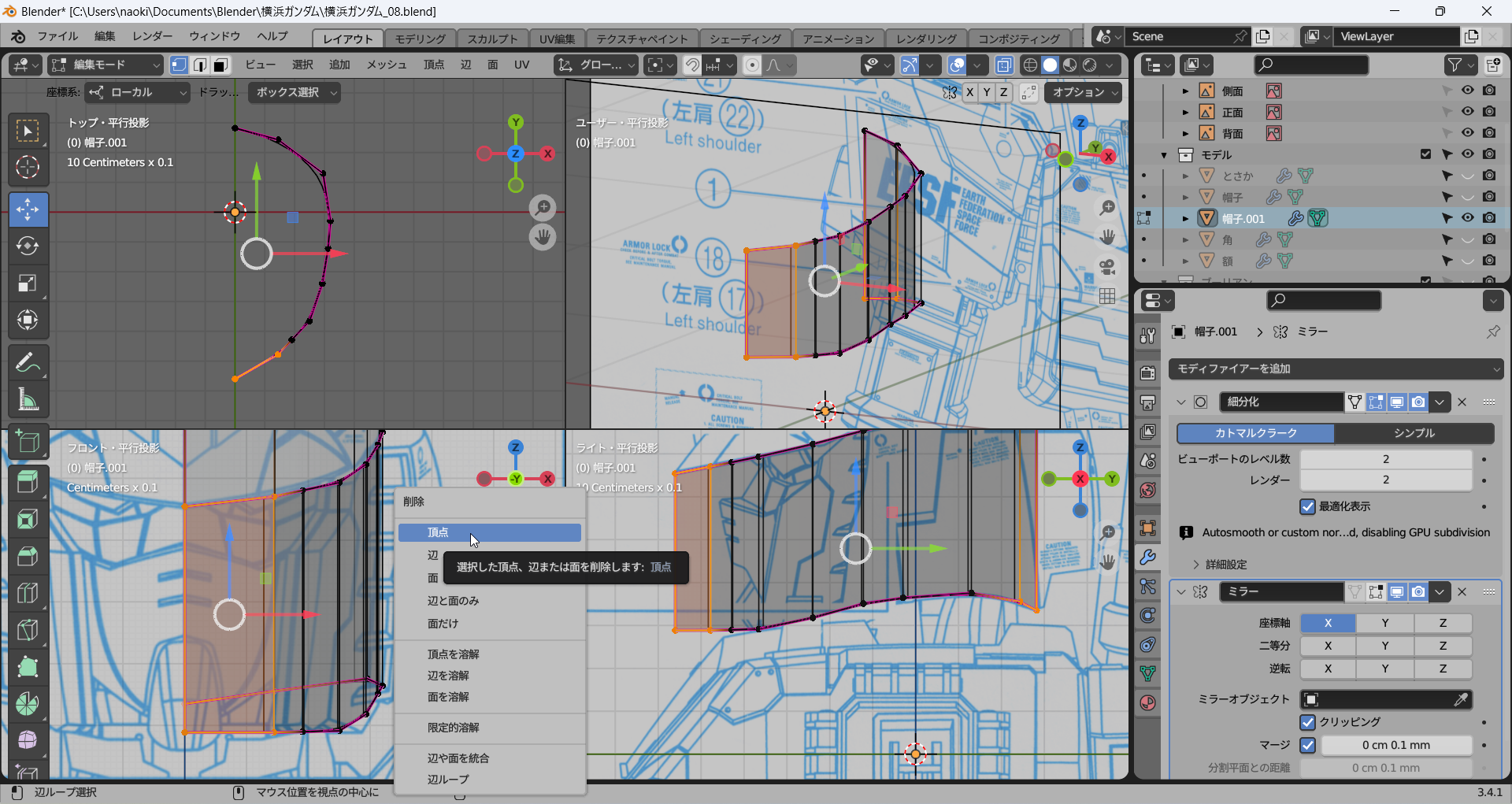This screenshot has width=1512, height=804.
Task: Click the 3D cursor tool
Action: 28,167
